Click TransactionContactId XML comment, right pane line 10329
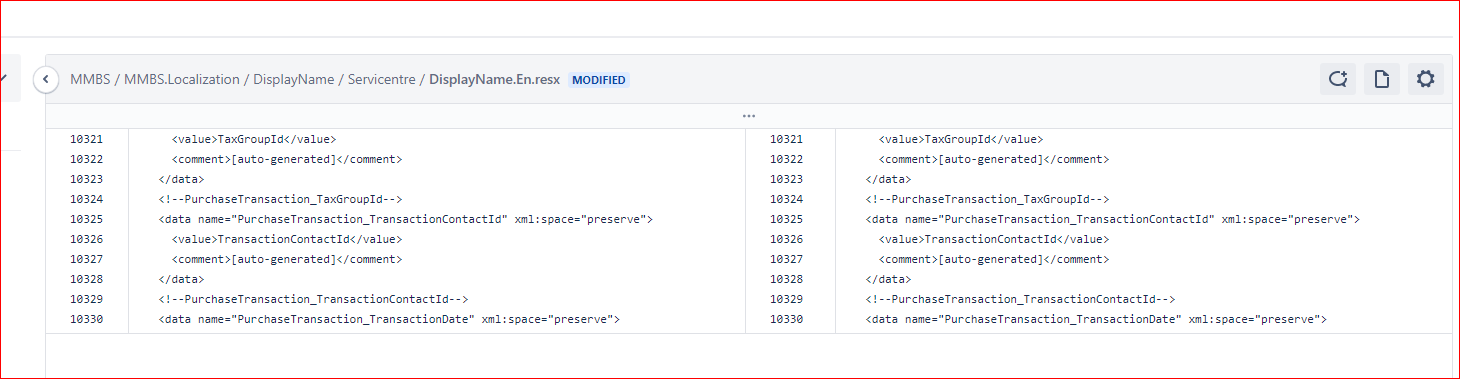The height and width of the screenshot is (379, 1460). pyautogui.click(x=1020, y=299)
